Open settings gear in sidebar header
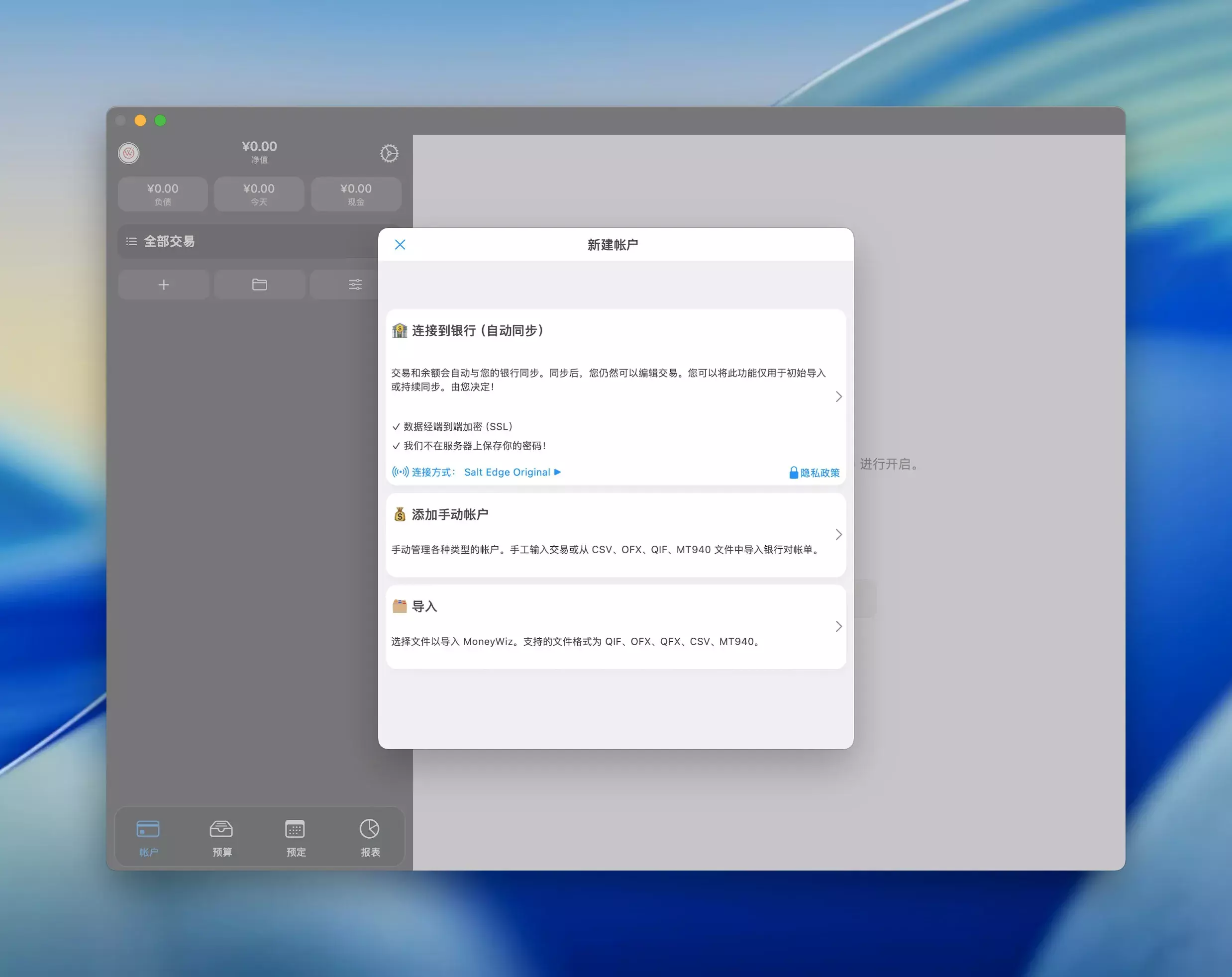The height and width of the screenshot is (977, 1232). [x=389, y=153]
